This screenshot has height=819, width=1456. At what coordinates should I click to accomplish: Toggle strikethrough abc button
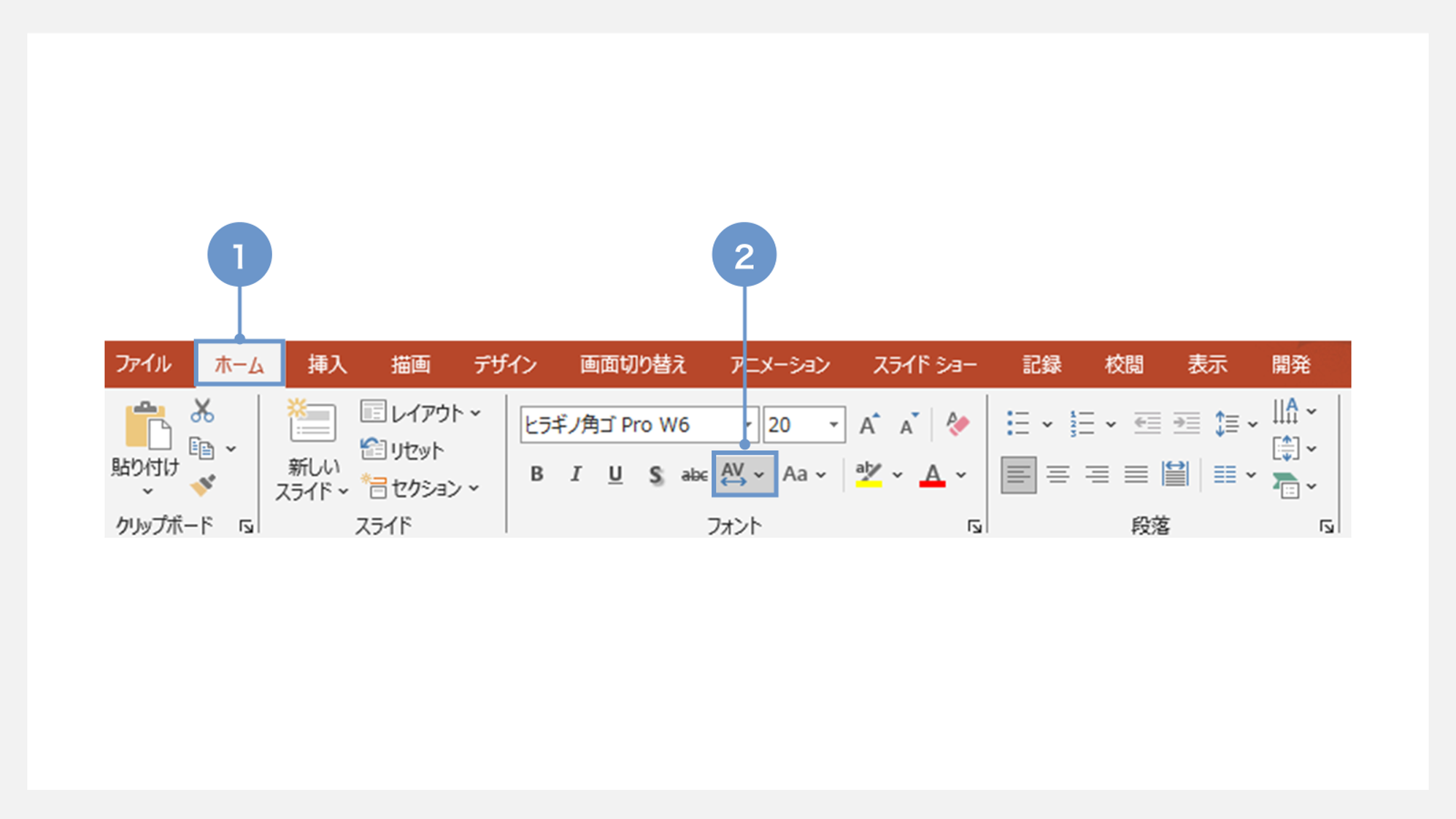click(694, 475)
